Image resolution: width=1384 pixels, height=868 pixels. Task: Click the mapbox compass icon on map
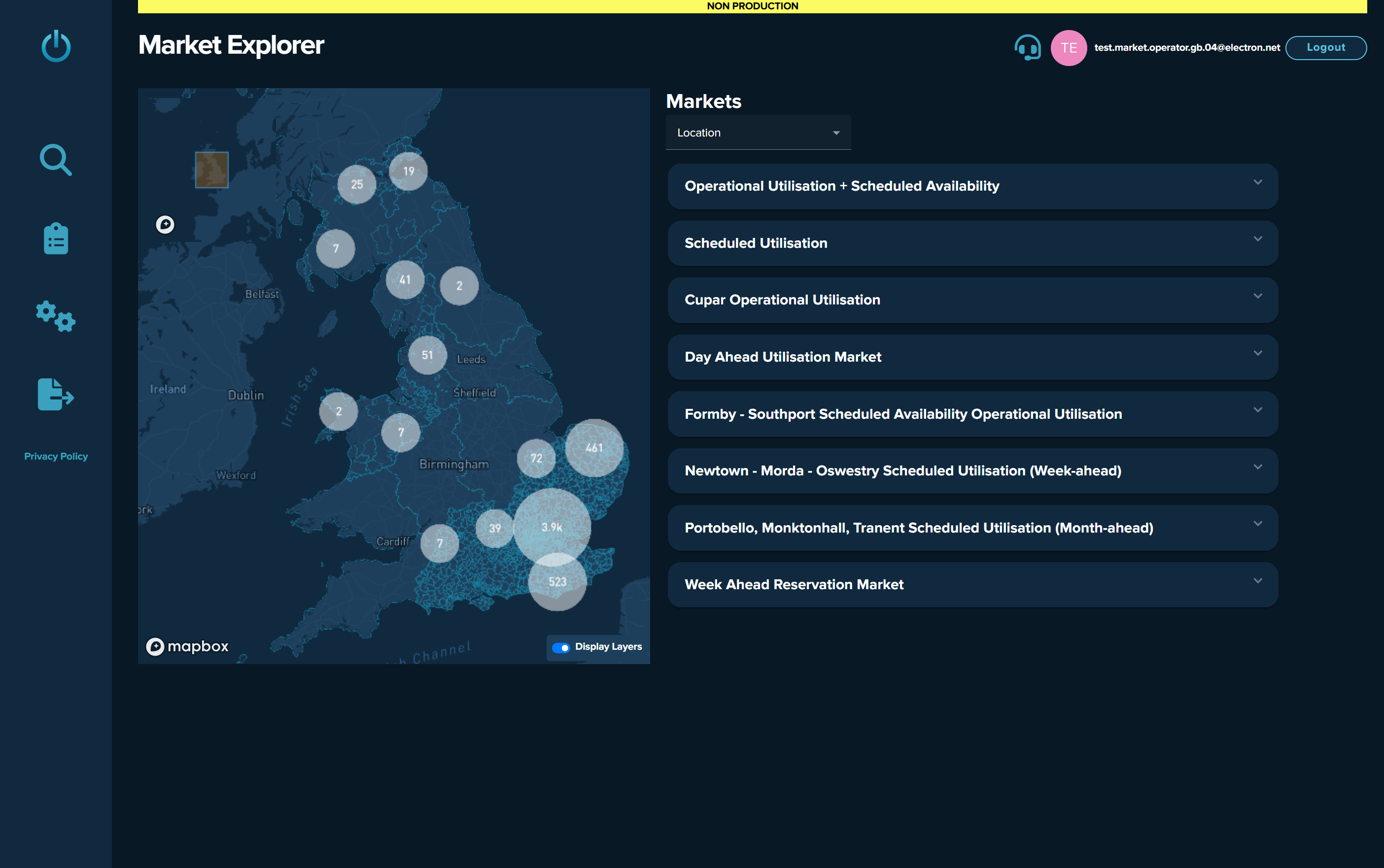(x=166, y=225)
